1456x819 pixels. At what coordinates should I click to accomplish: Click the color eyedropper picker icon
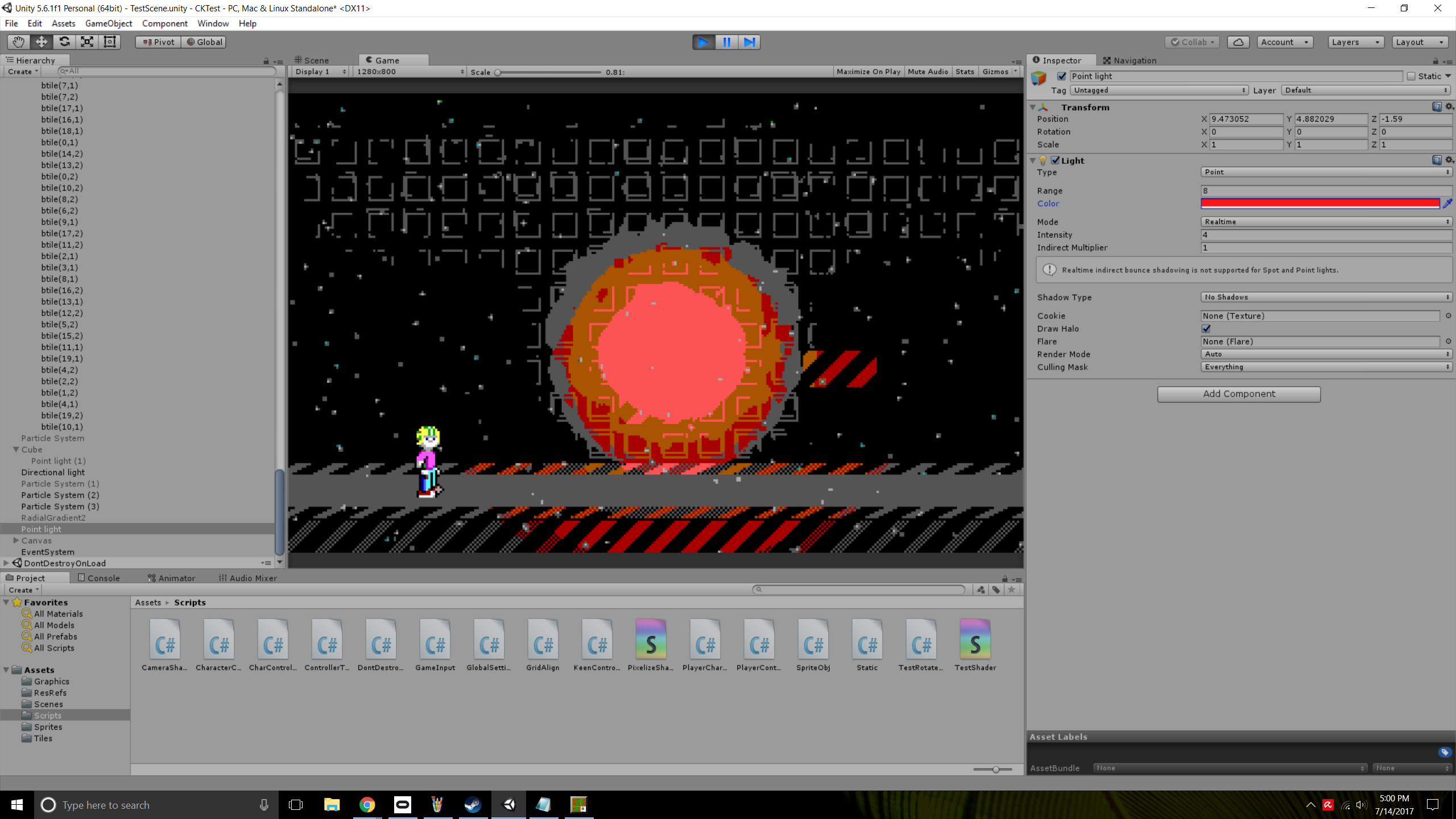[x=1447, y=204]
